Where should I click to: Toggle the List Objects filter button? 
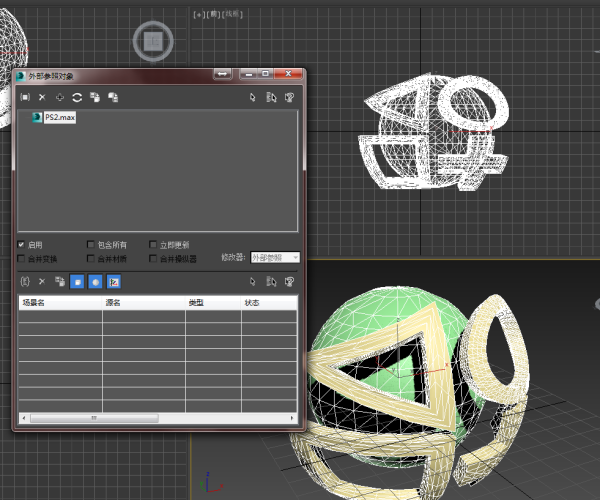(x=77, y=282)
